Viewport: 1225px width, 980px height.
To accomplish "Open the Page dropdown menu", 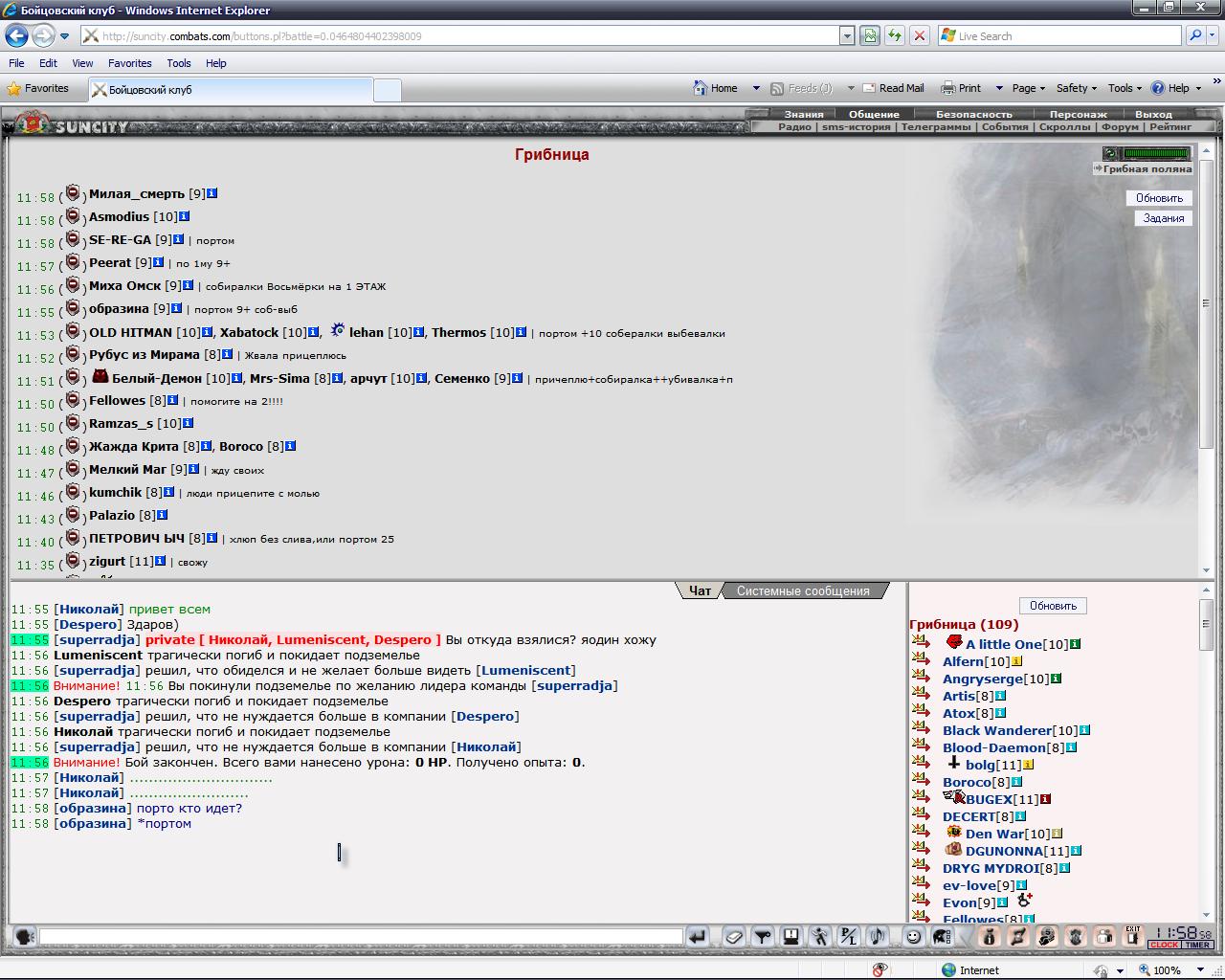I will click(1028, 88).
